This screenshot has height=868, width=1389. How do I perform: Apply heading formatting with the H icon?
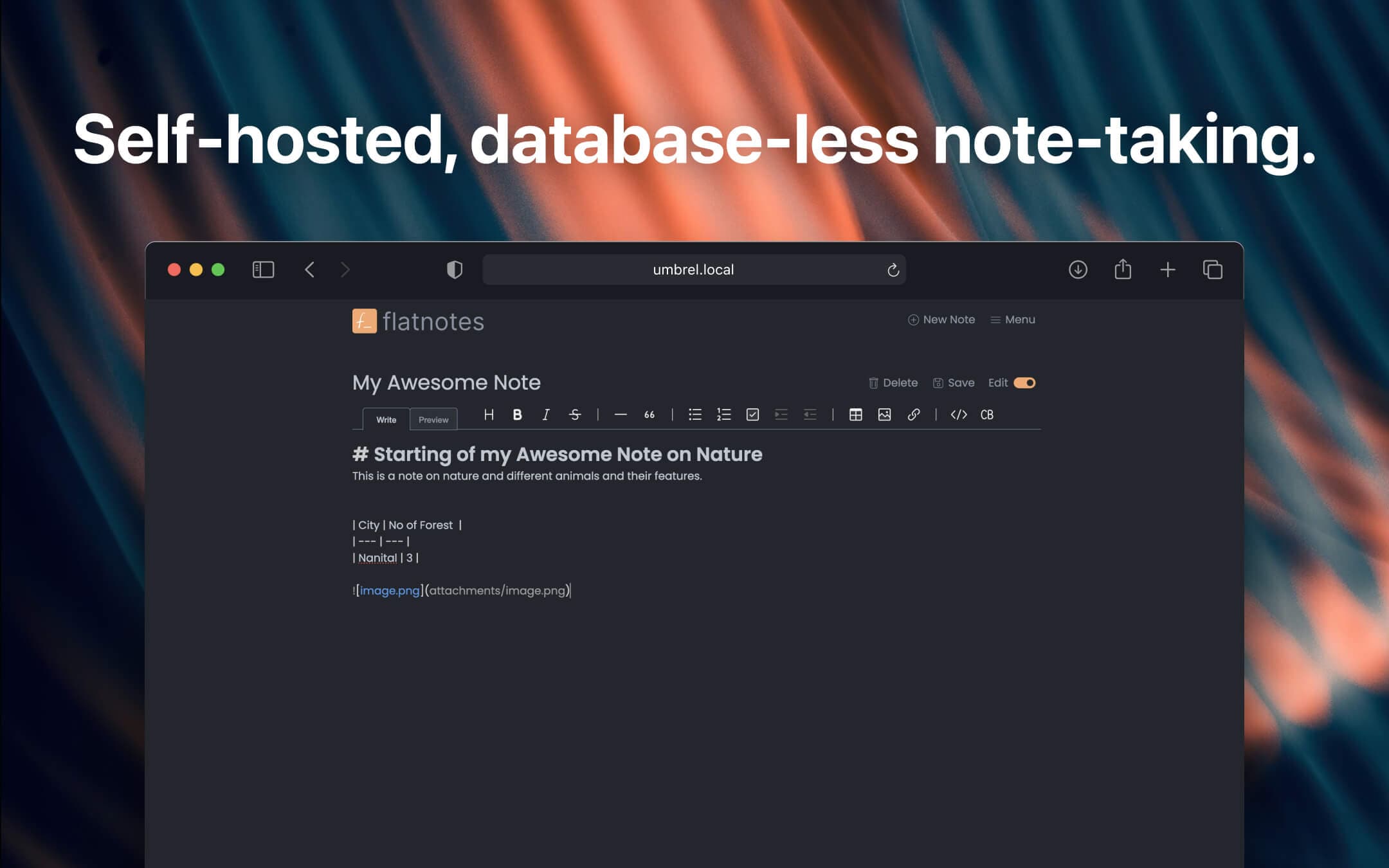click(x=489, y=415)
